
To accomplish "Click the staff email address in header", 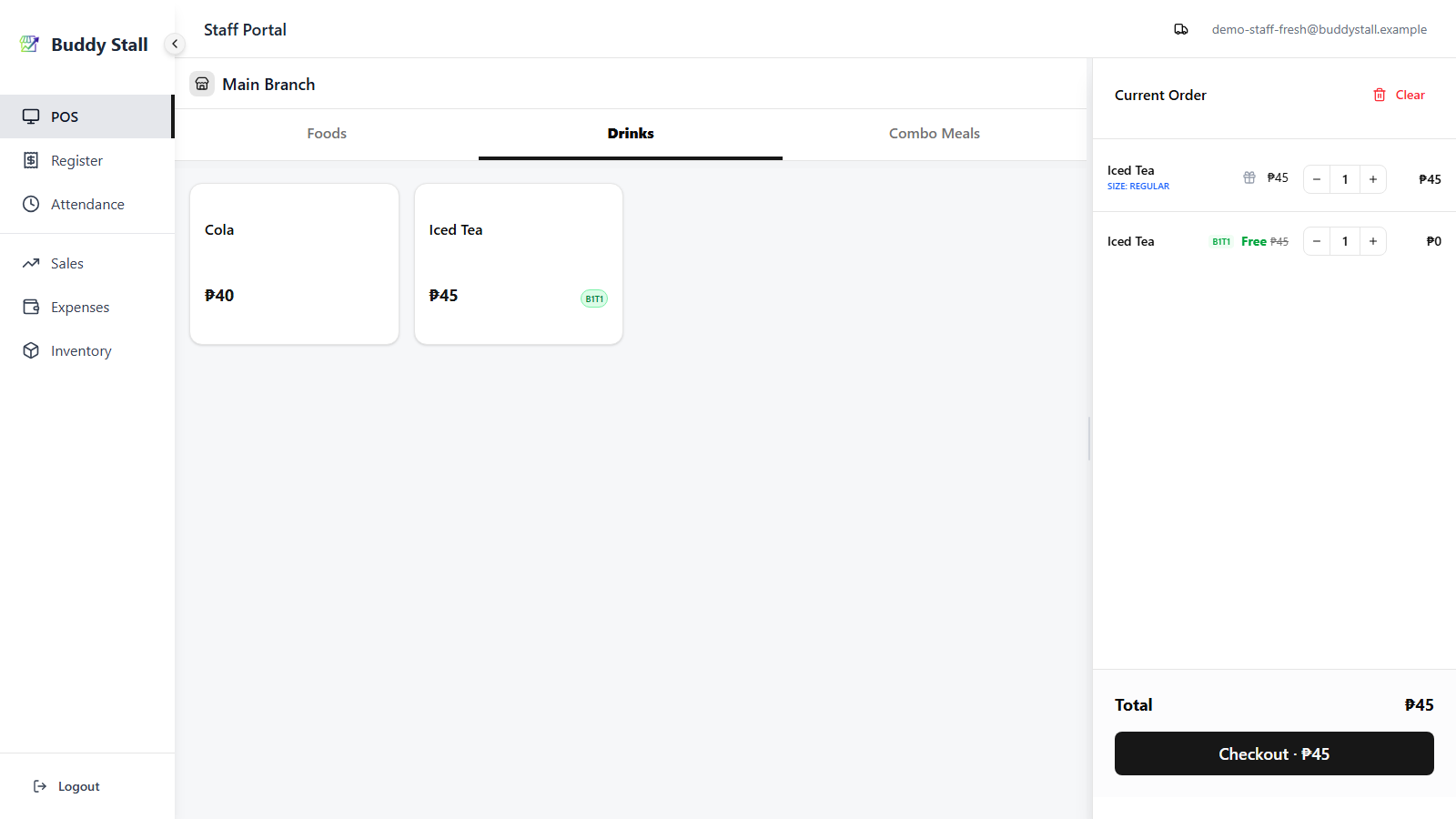I will click(x=1319, y=29).
